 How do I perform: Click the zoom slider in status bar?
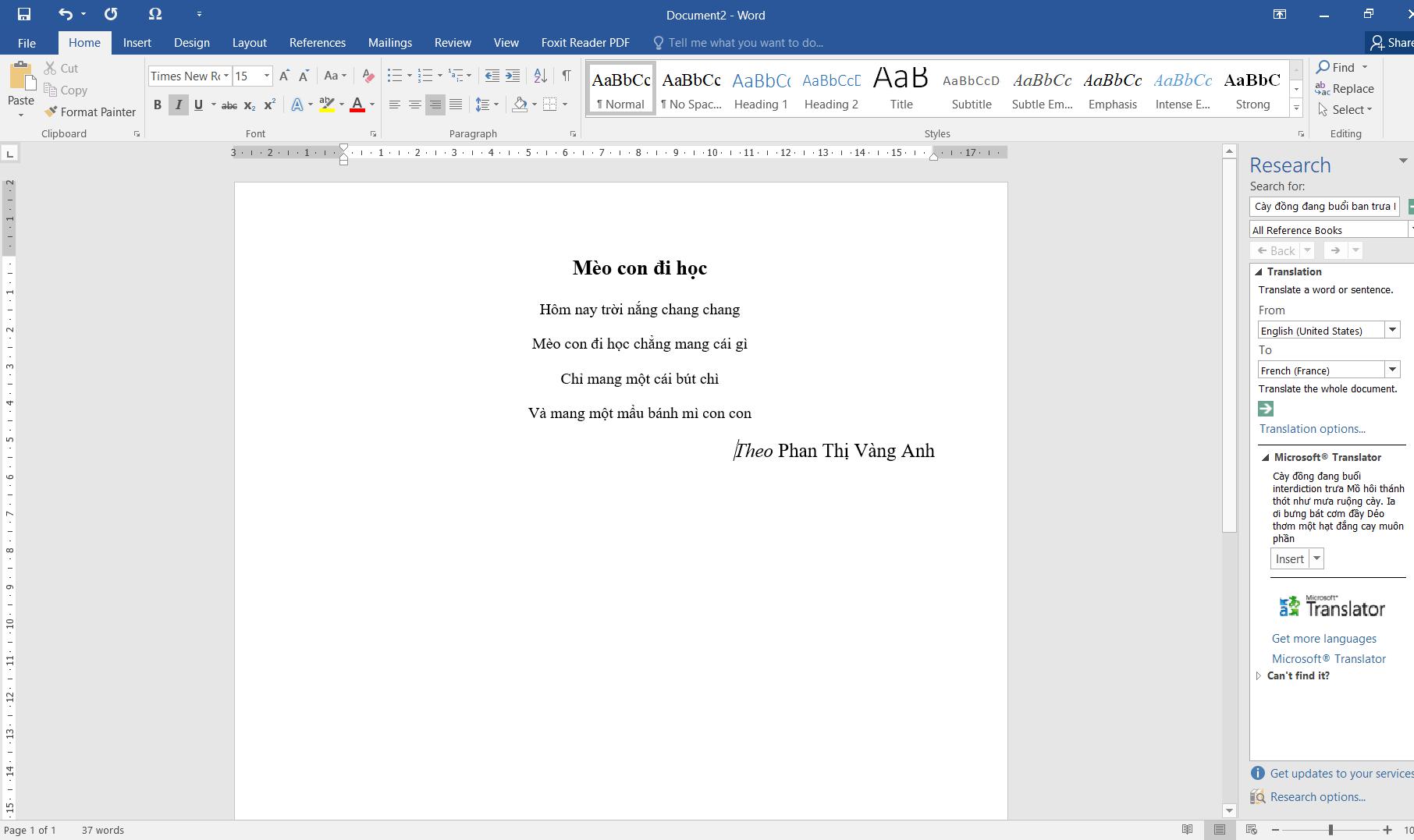click(1331, 830)
